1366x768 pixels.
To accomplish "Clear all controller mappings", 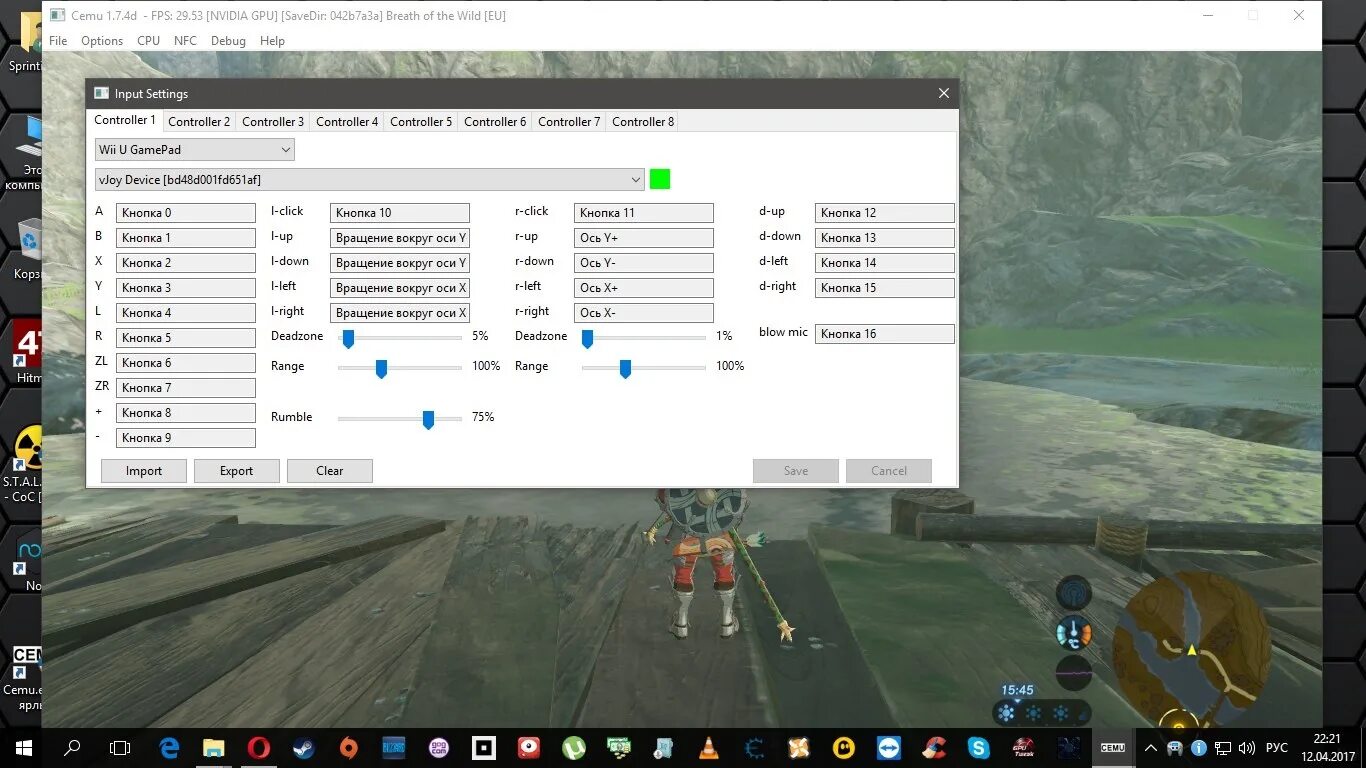I will (330, 471).
